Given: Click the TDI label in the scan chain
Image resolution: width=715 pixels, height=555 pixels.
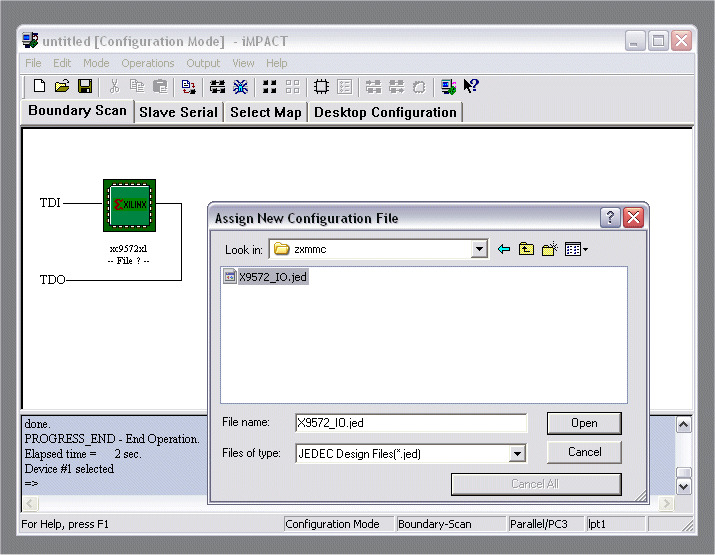Looking at the screenshot, I should 50,202.
